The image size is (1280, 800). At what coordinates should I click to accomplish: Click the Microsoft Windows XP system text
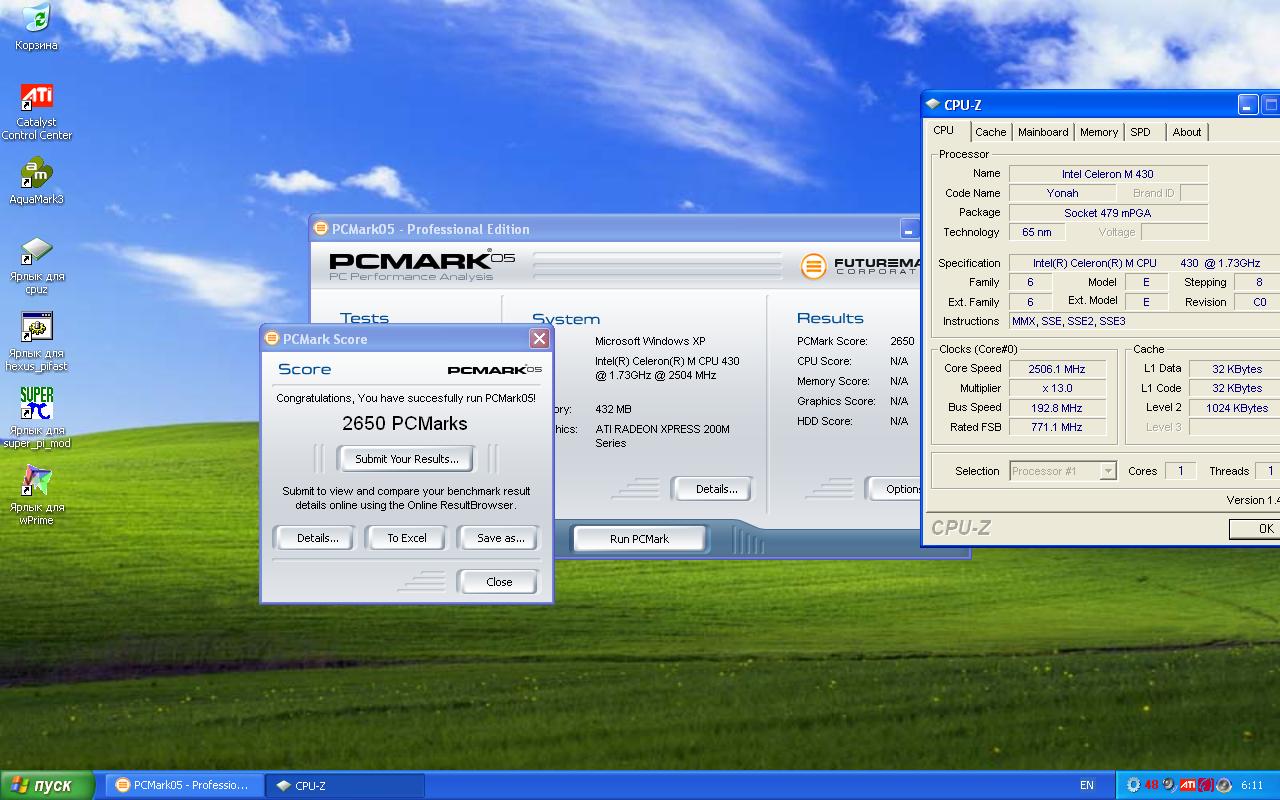click(650, 341)
